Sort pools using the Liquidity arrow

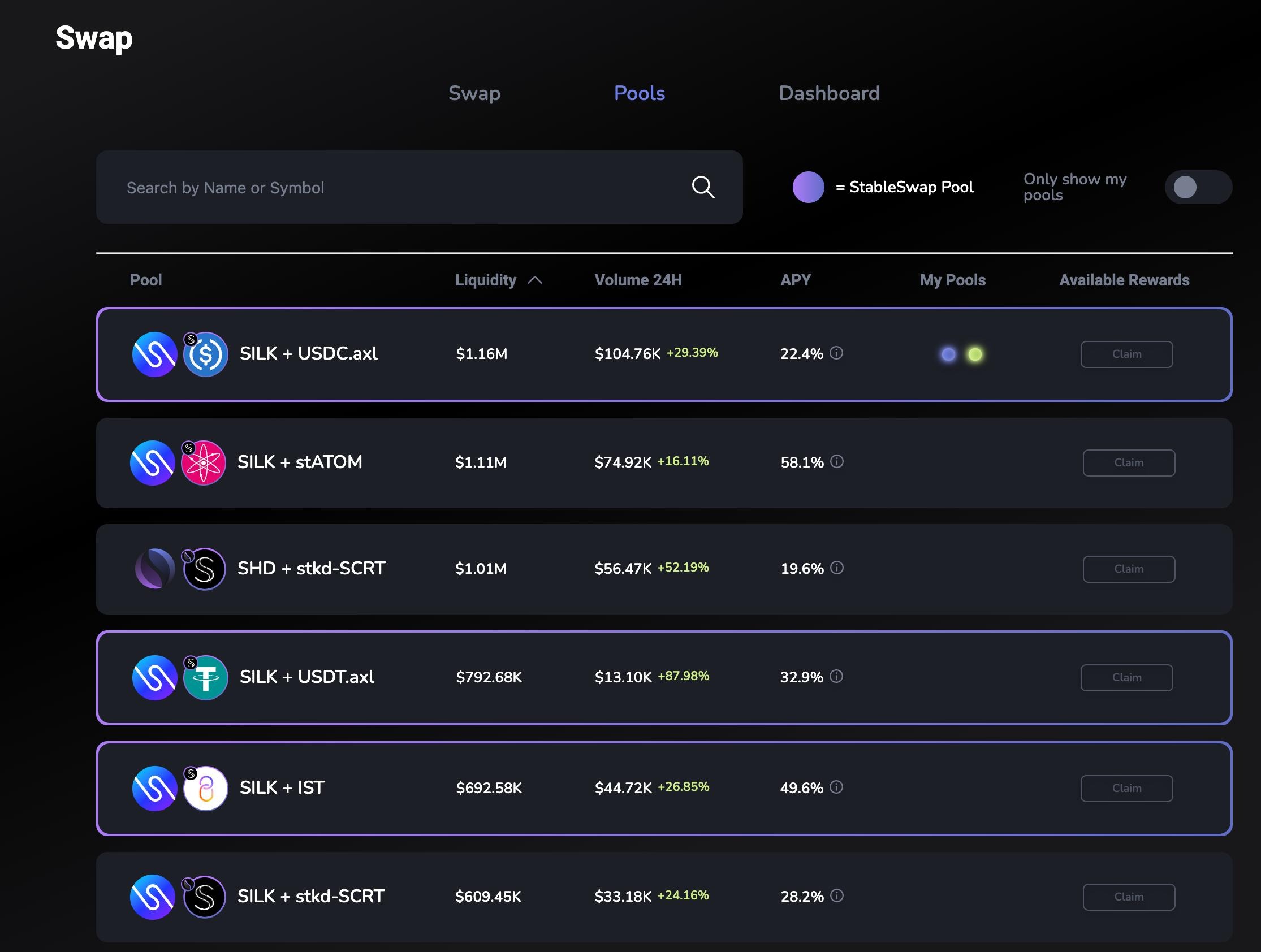tap(534, 280)
